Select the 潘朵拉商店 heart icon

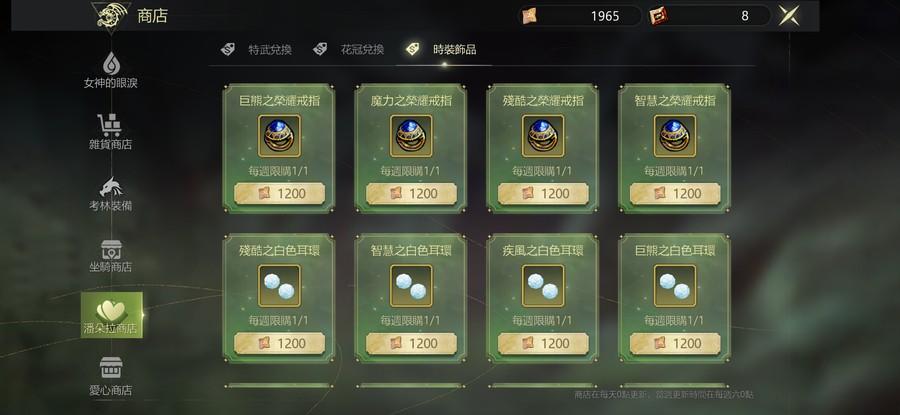pos(111,311)
